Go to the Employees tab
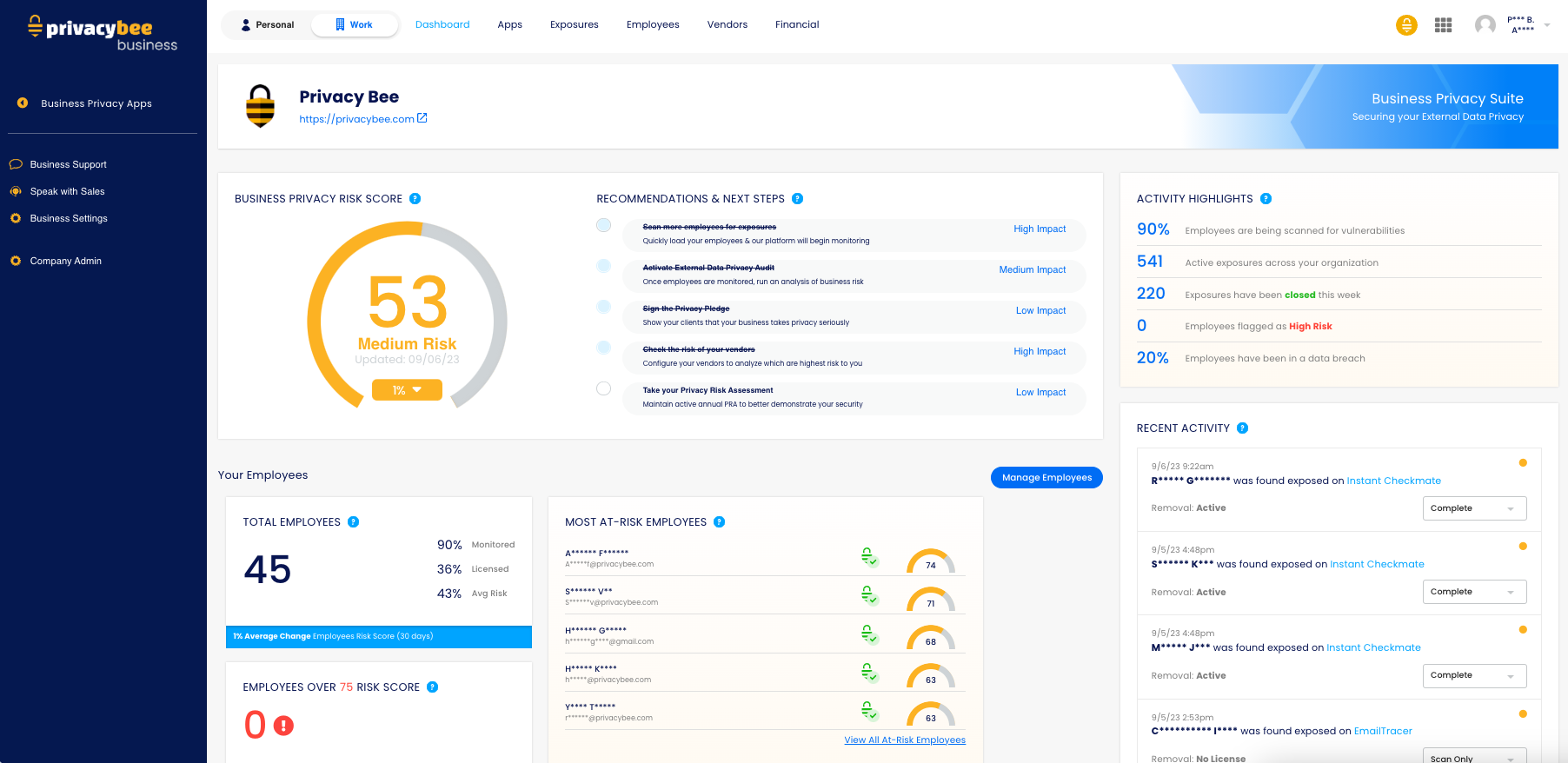This screenshot has height=763, width=1568. tap(653, 24)
